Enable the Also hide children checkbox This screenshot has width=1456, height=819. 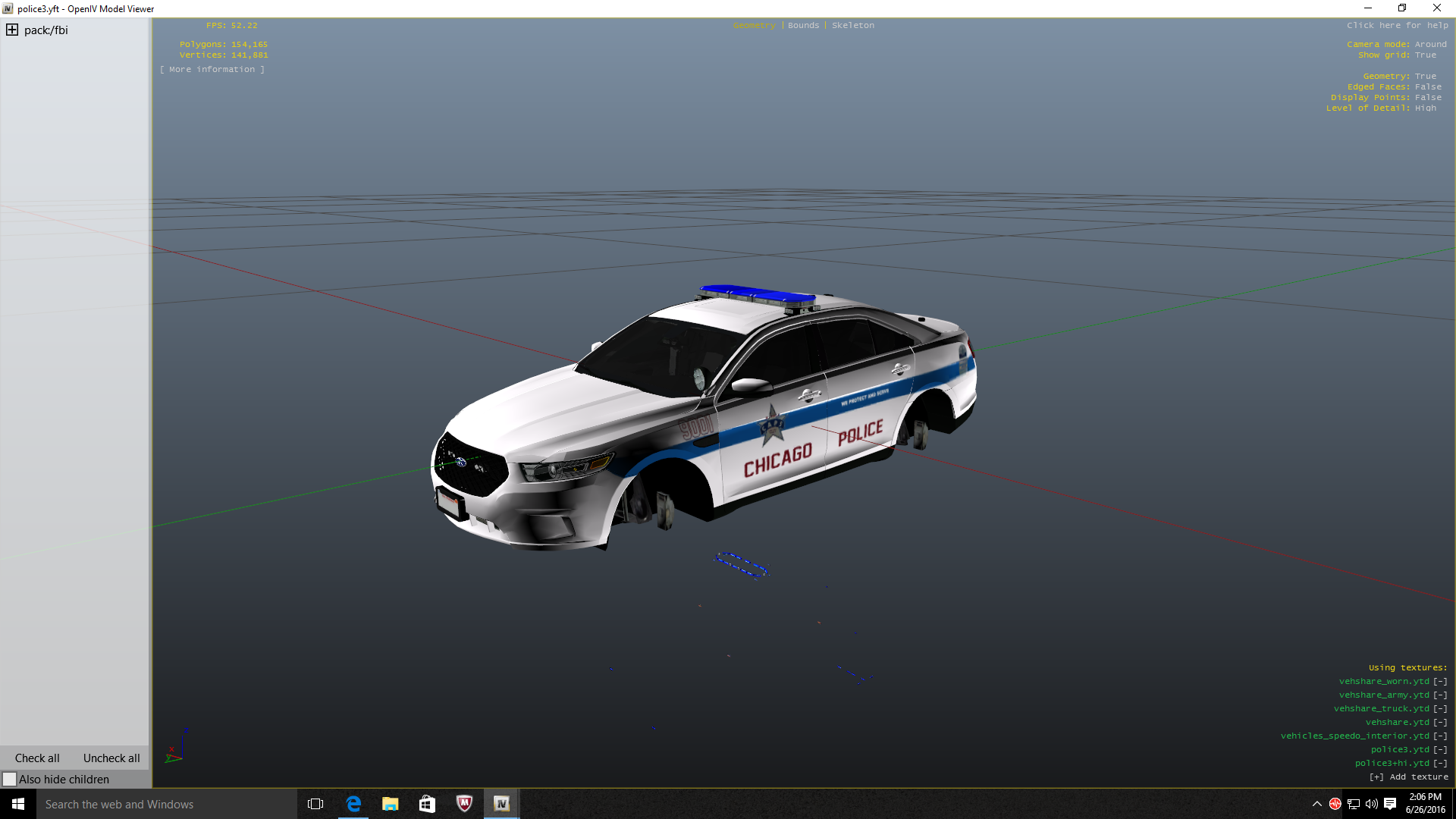pos(10,780)
